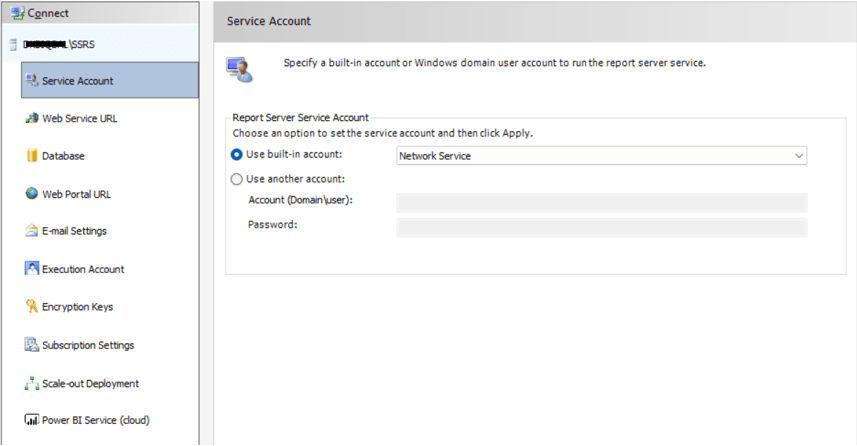Click the Connect icon at top left
The width and height of the screenshot is (857, 446).
pos(17,14)
